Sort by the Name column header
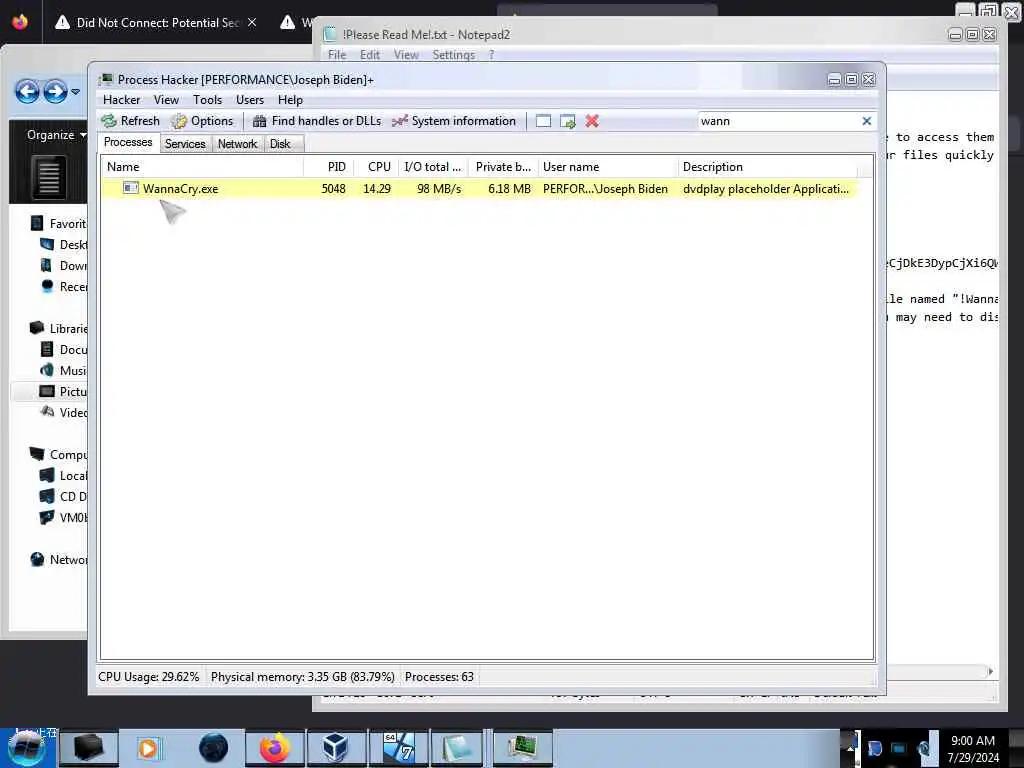This screenshot has height=768, width=1024. [202, 167]
